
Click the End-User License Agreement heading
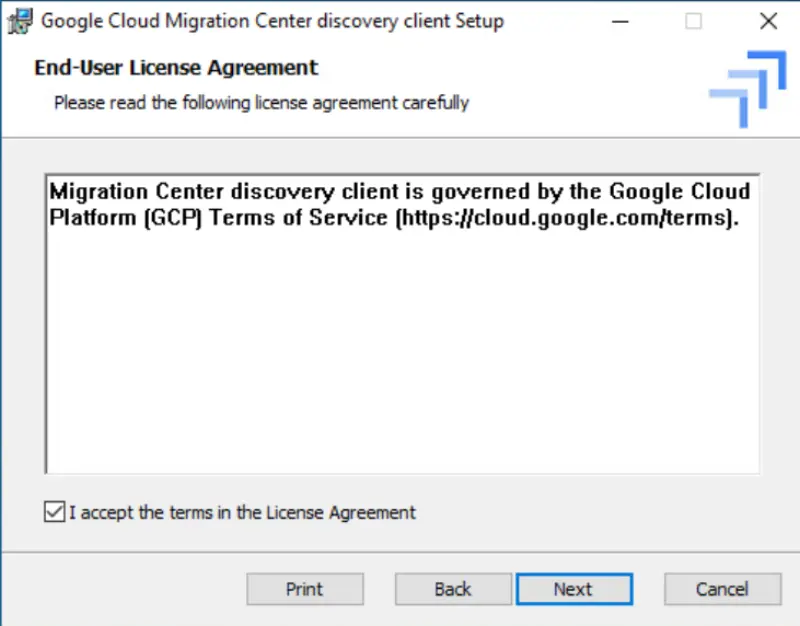click(x=176, y=67)
